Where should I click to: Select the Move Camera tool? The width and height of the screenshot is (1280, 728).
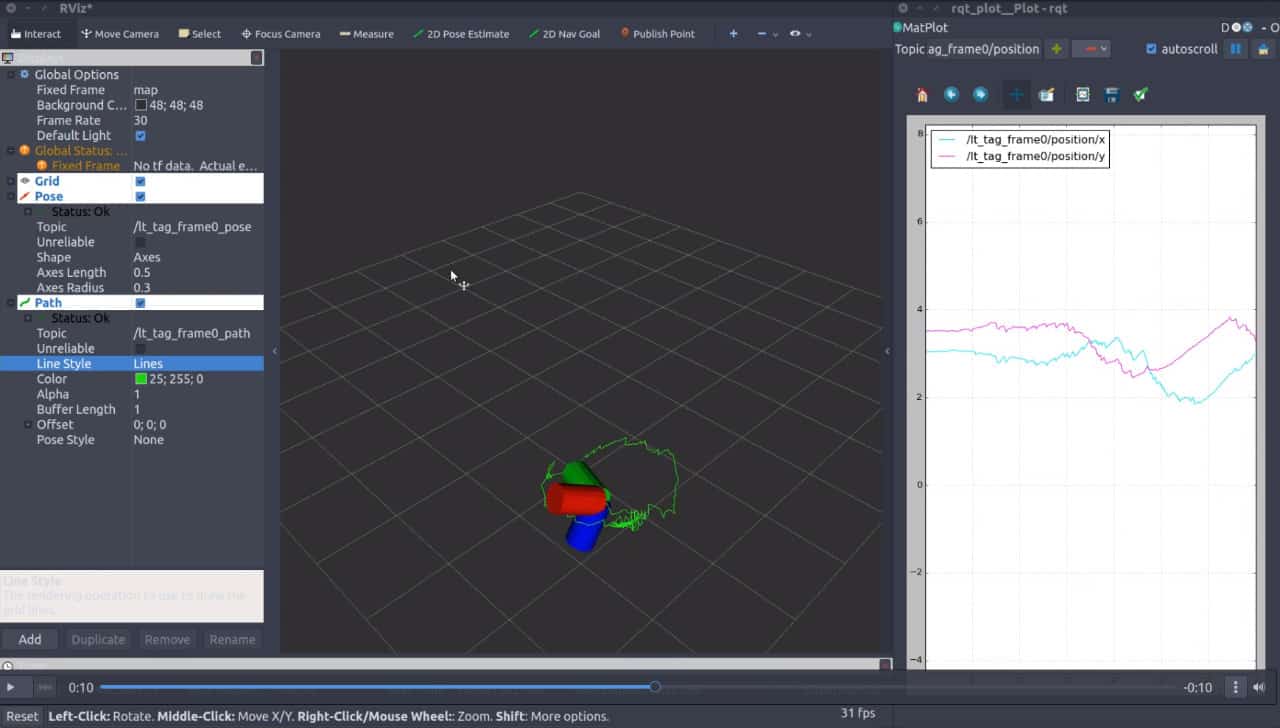pos(119,33)
